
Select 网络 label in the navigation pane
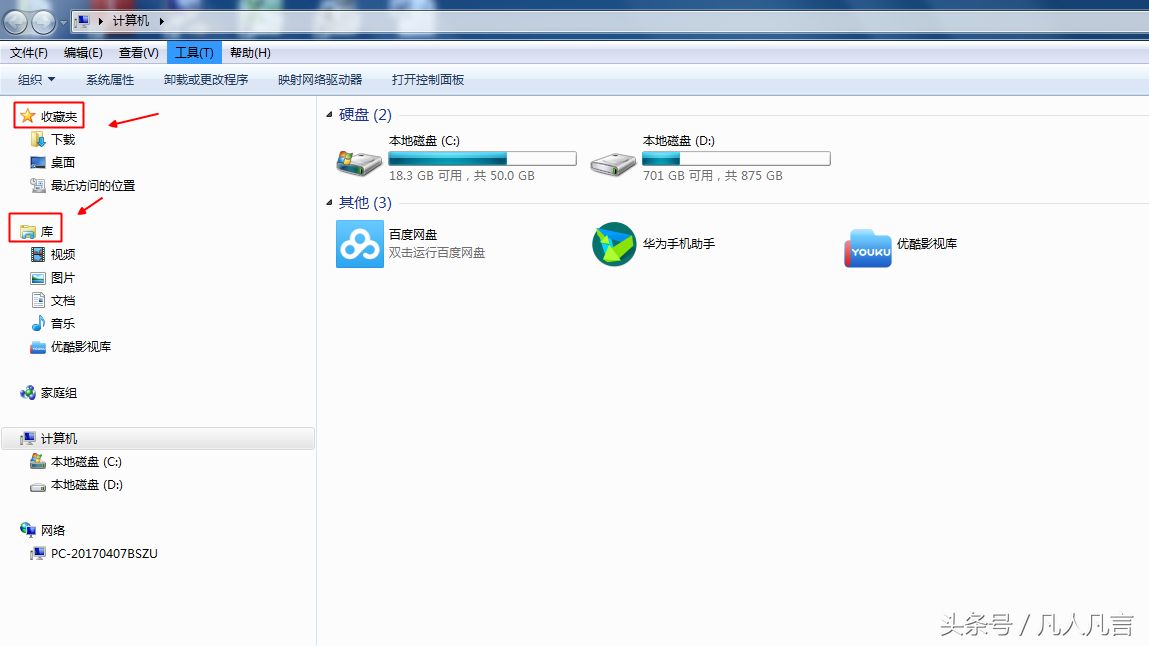53,530
